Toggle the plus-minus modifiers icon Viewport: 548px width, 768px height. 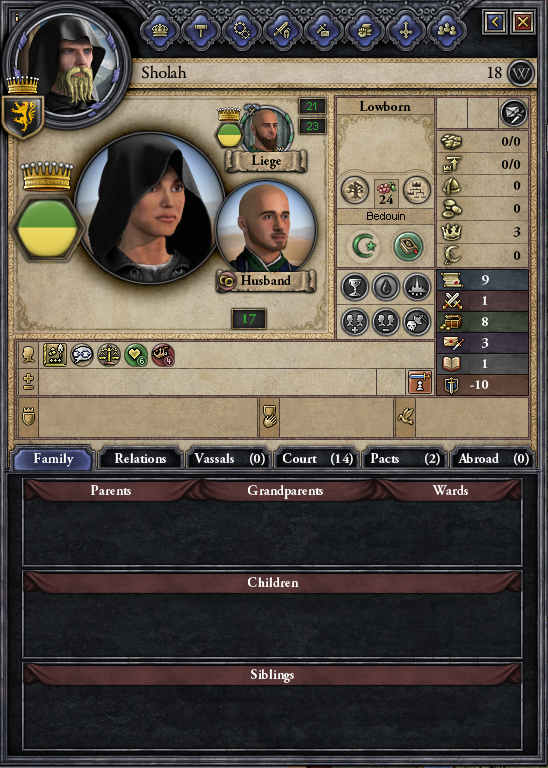click(x=28, y=383)
